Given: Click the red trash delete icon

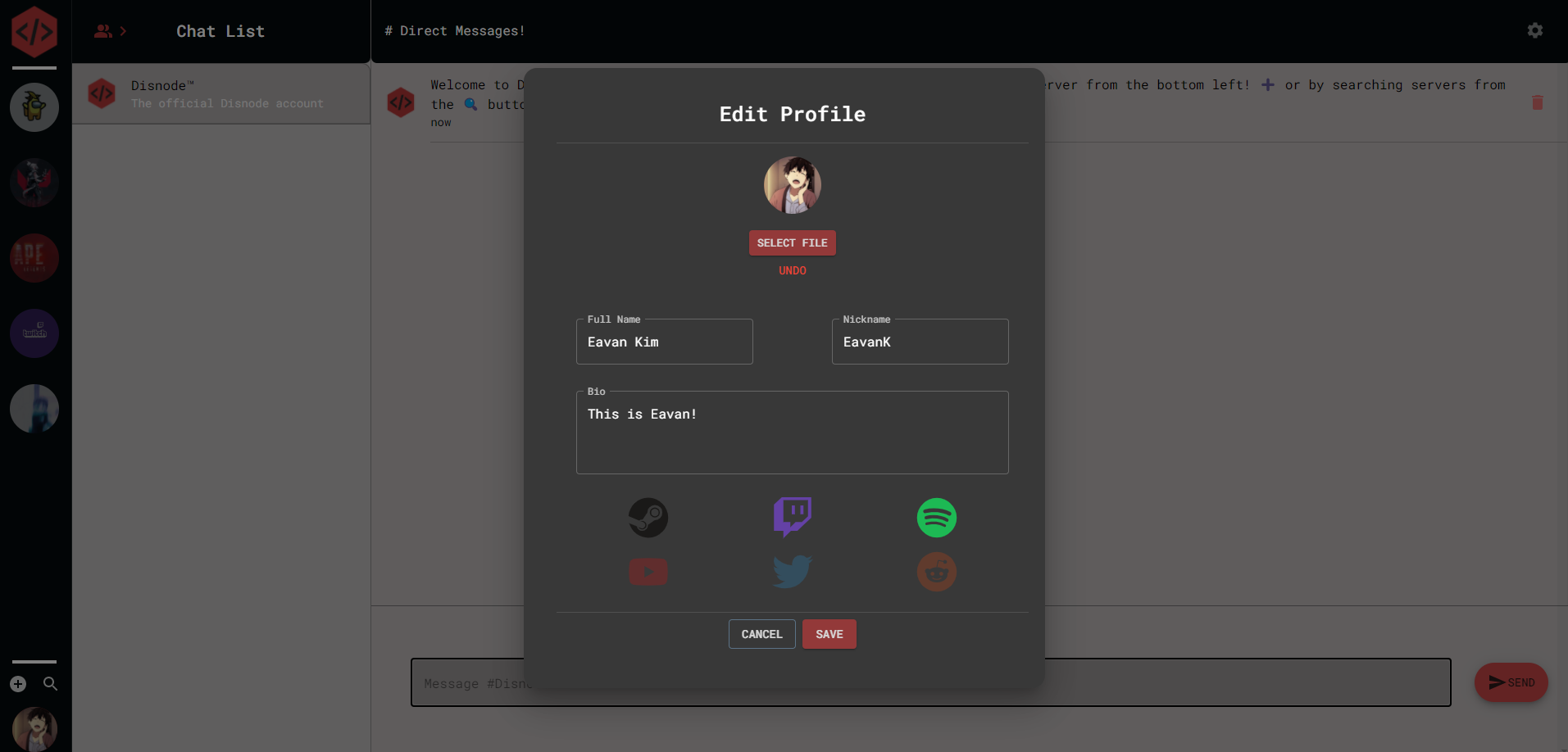Looking at the screenshot, I should tap(1538, 102).
